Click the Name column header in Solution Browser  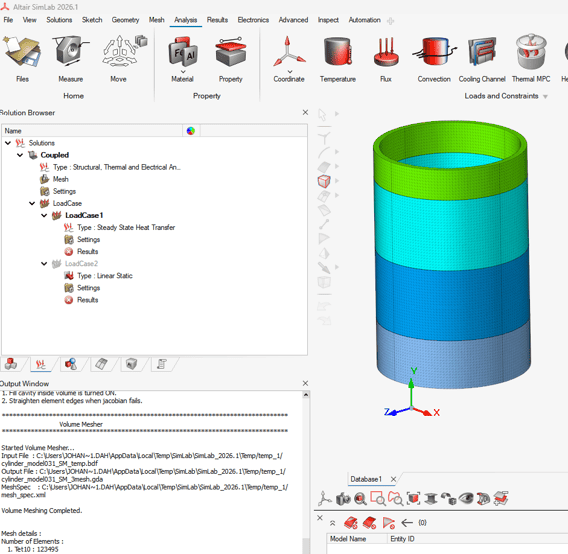[x=92, y=131]
